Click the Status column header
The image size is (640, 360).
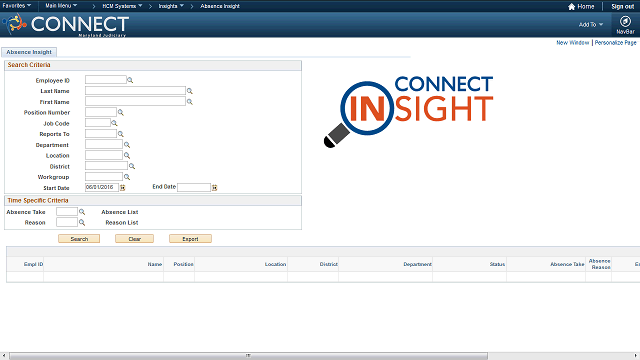(497, 264)
